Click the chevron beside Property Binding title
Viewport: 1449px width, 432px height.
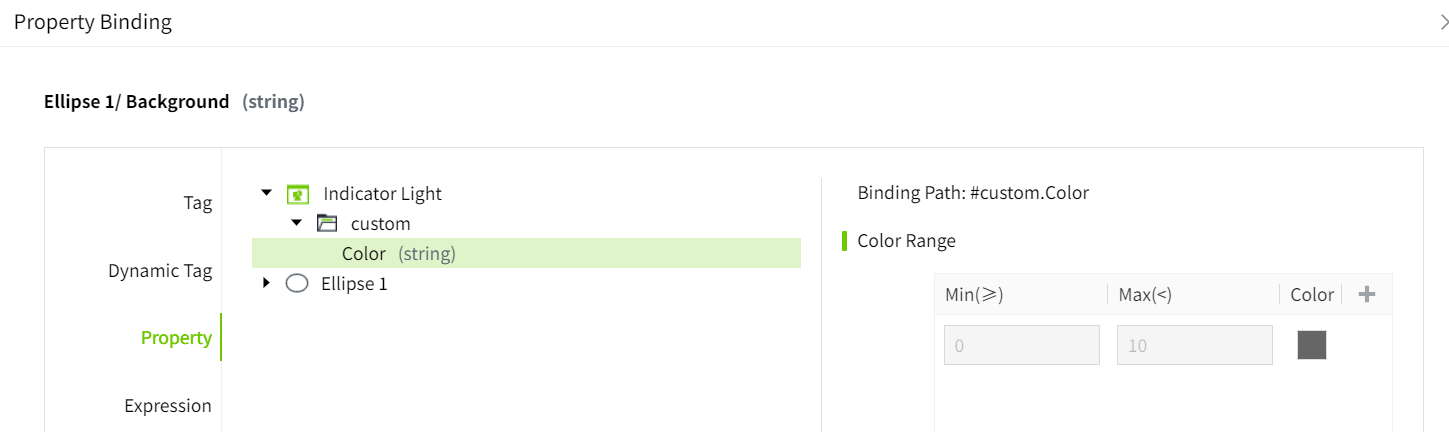tap(1443, 22)
